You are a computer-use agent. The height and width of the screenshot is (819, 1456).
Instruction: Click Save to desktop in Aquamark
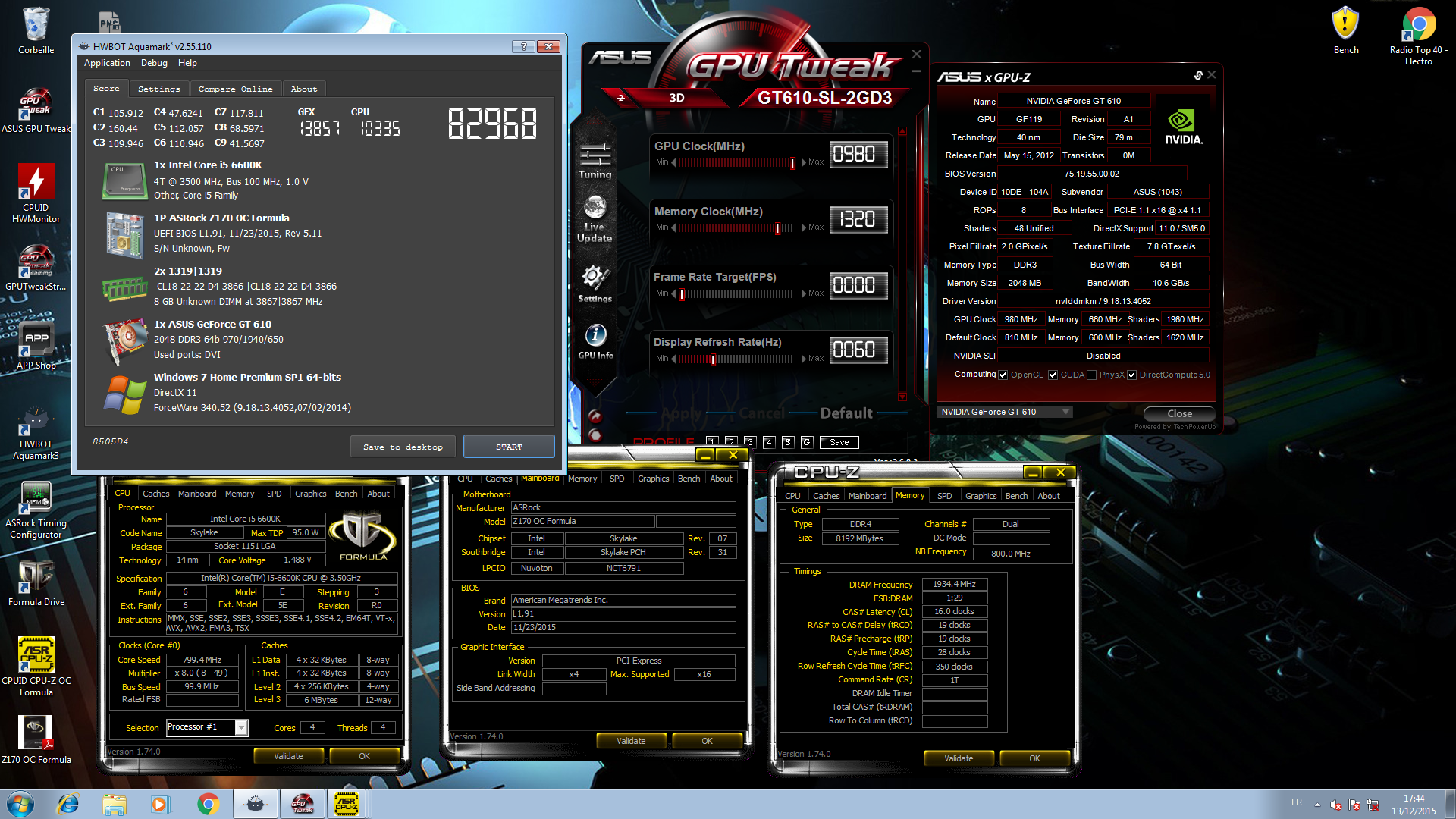pyautogui.click(x=403, y=447)
